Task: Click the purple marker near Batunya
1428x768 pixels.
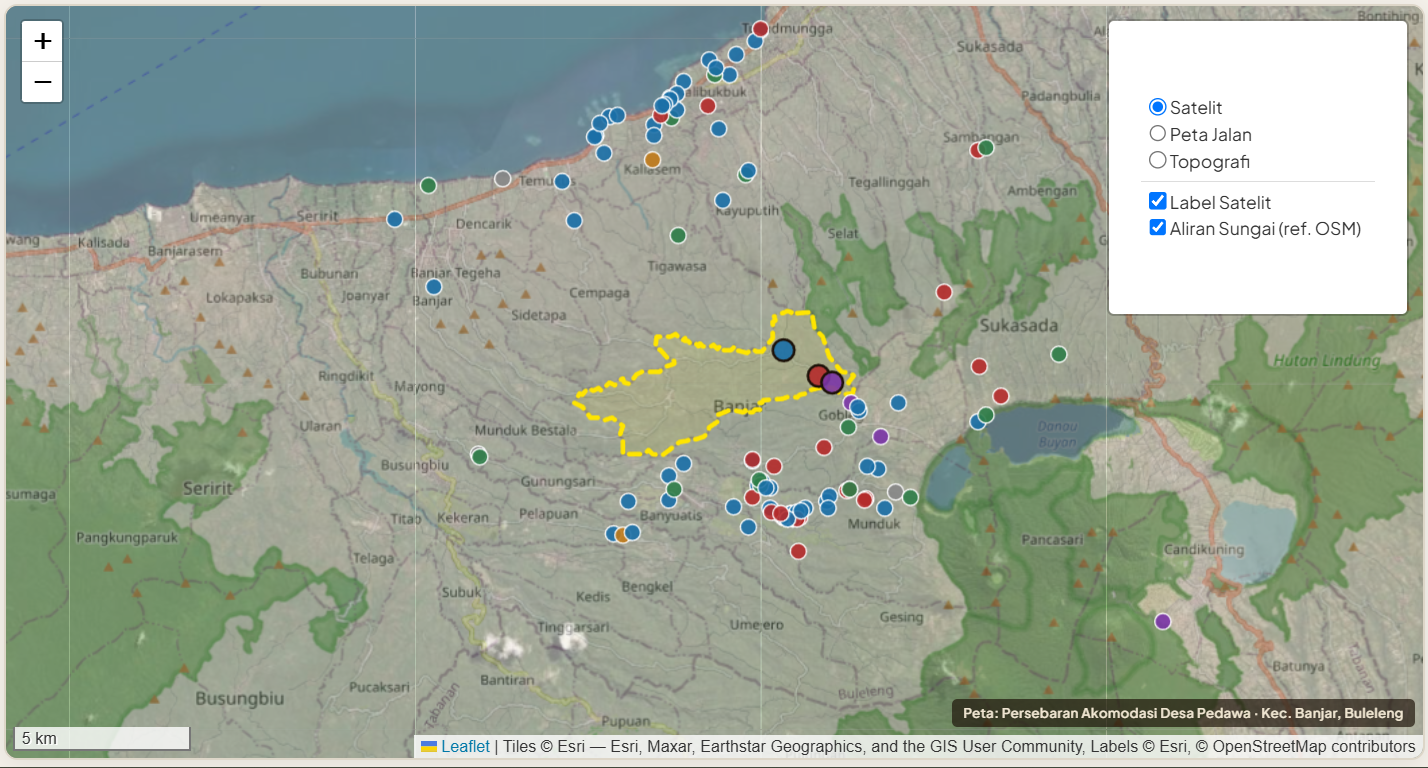Action: tap(1162, 621)
